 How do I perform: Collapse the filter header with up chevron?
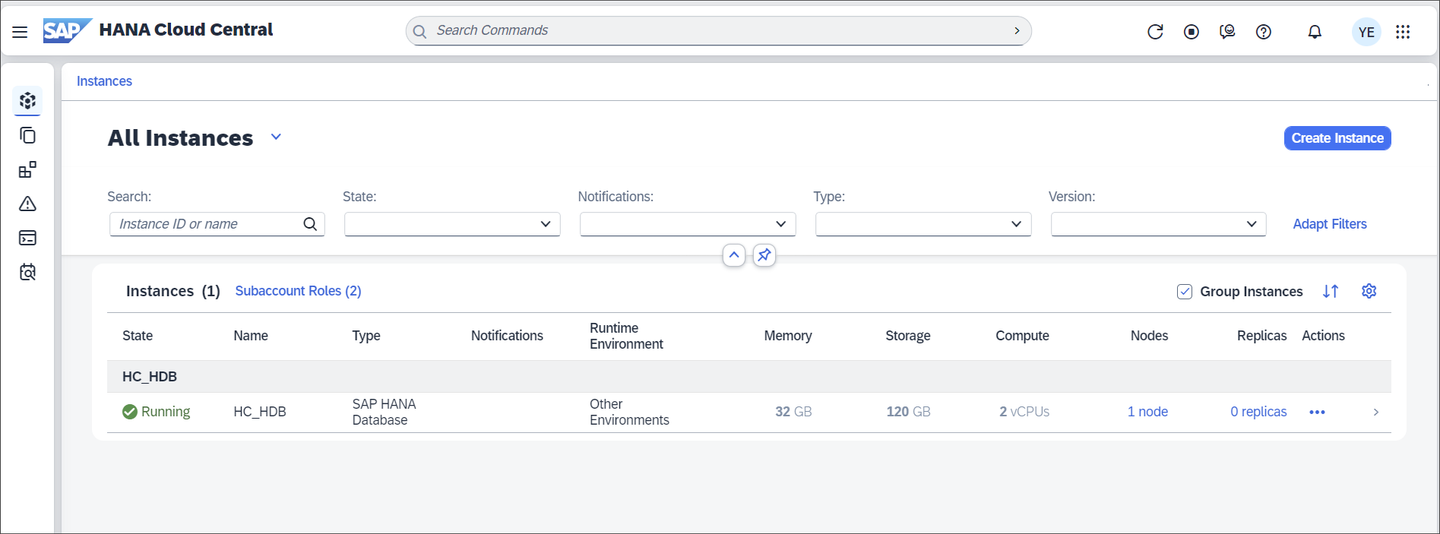tap(734, 255)
